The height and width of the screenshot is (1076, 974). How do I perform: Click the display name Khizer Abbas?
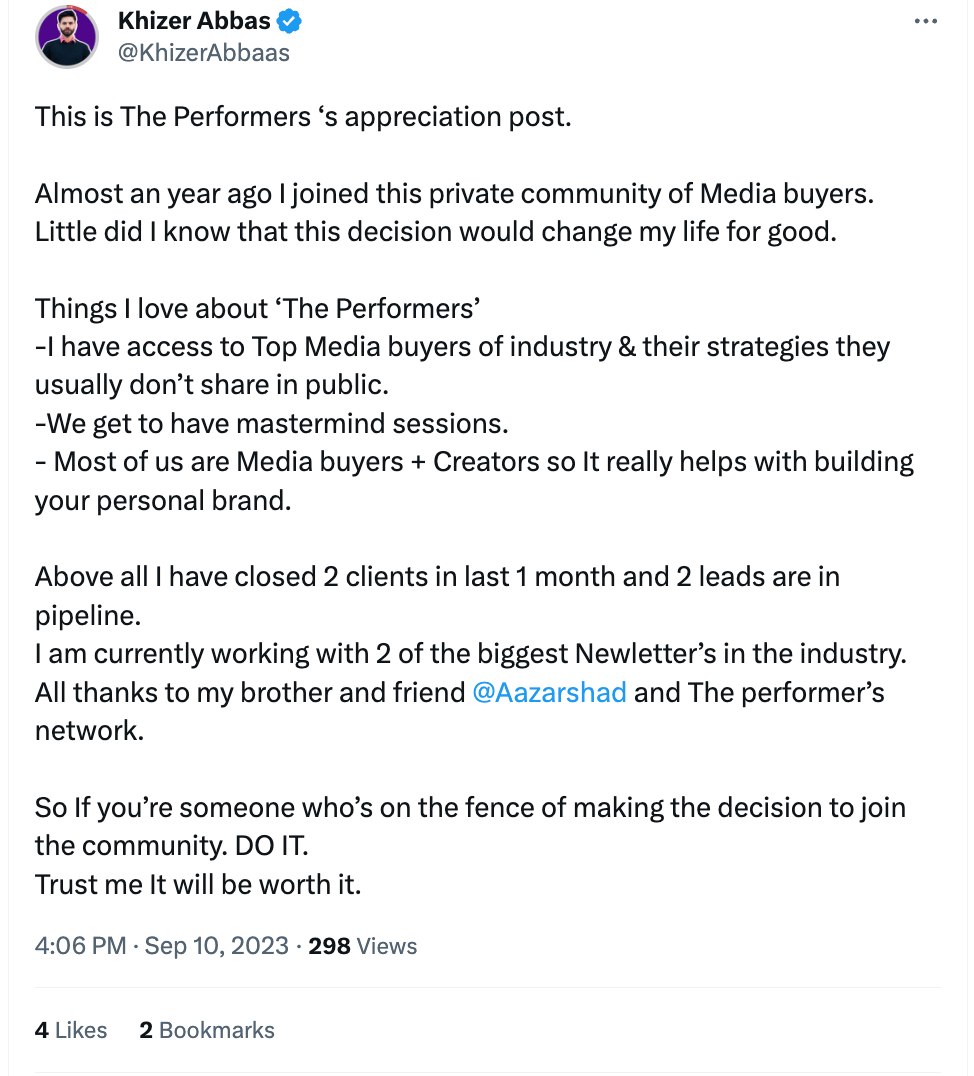pos(196,21)
